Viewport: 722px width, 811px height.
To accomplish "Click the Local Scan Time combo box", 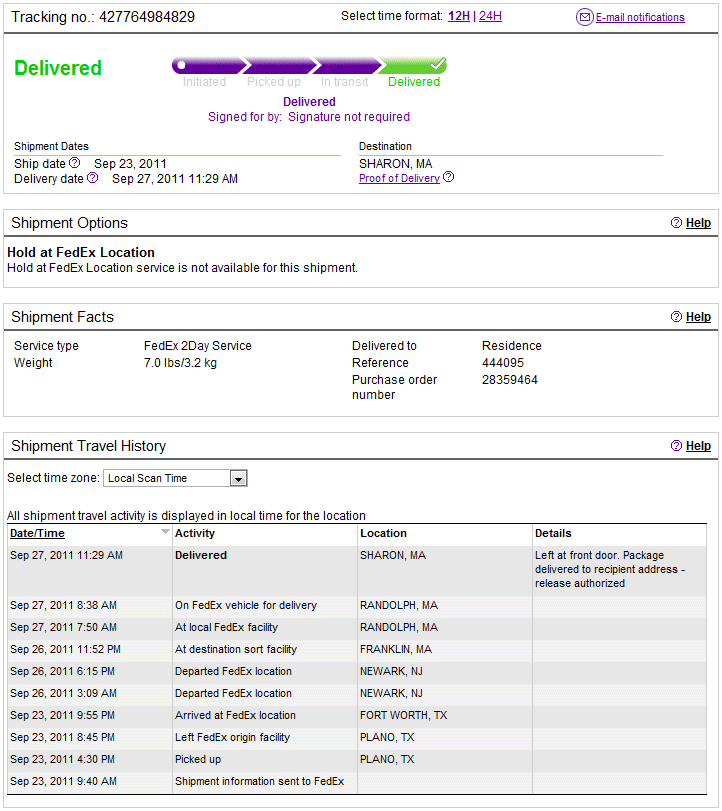I will 175,478.
